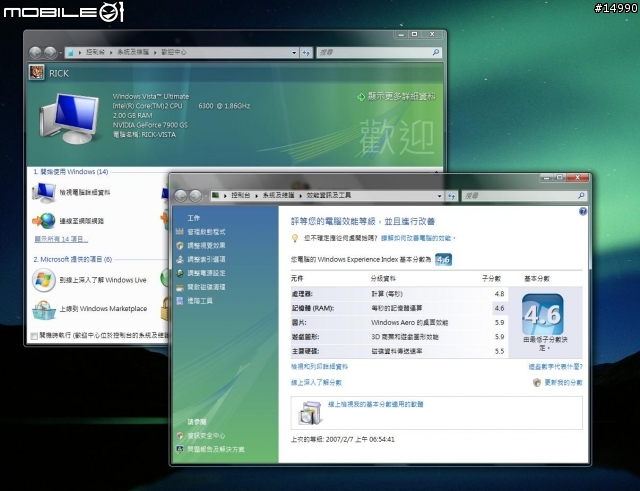Click the small 4.6 score badge beside Windows Experience Index
The image size is (640, 491).
point(443,260)
